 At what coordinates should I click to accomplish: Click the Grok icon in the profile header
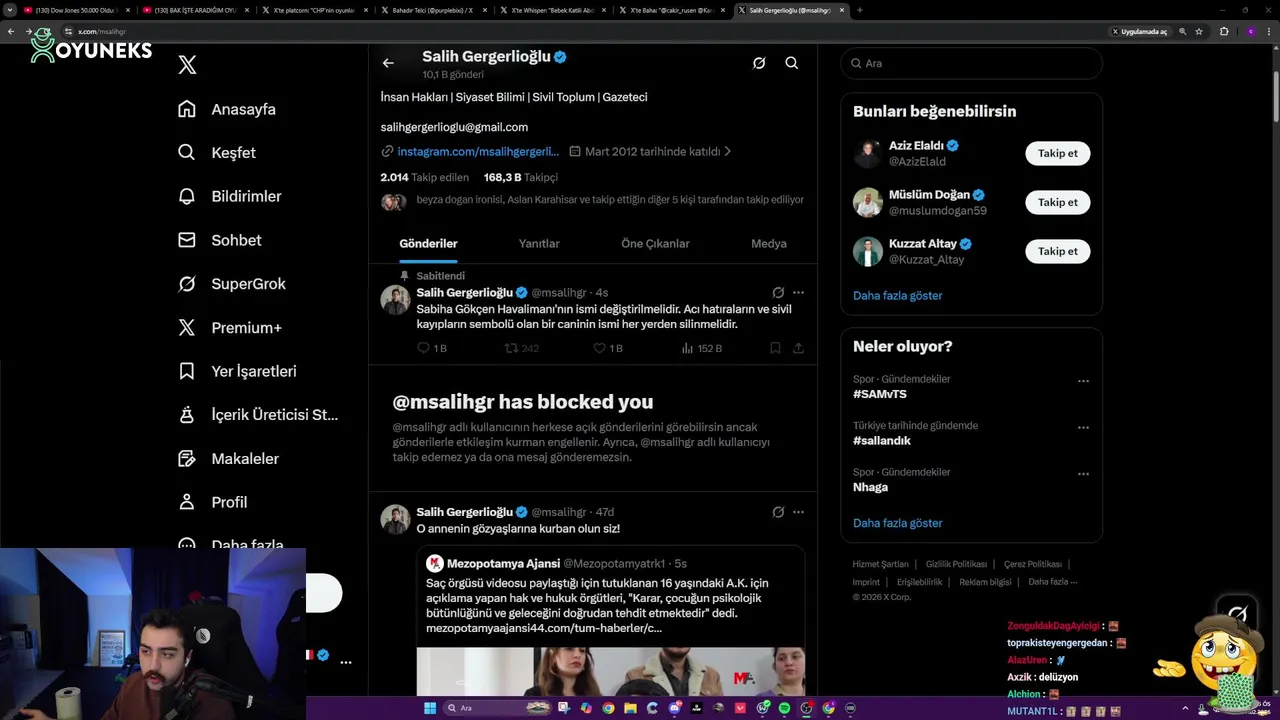(x=759, y=63)
